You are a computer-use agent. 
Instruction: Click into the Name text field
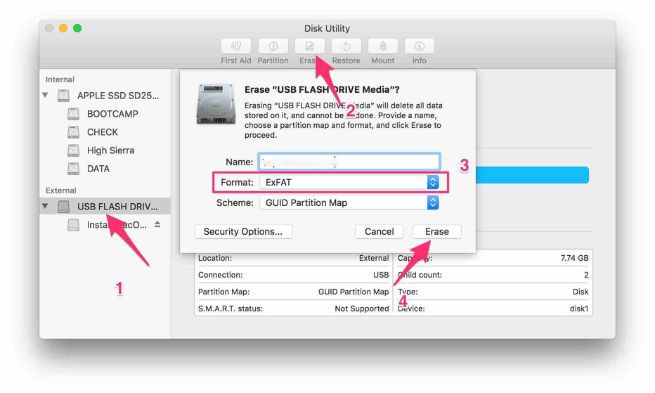[349, 162]
